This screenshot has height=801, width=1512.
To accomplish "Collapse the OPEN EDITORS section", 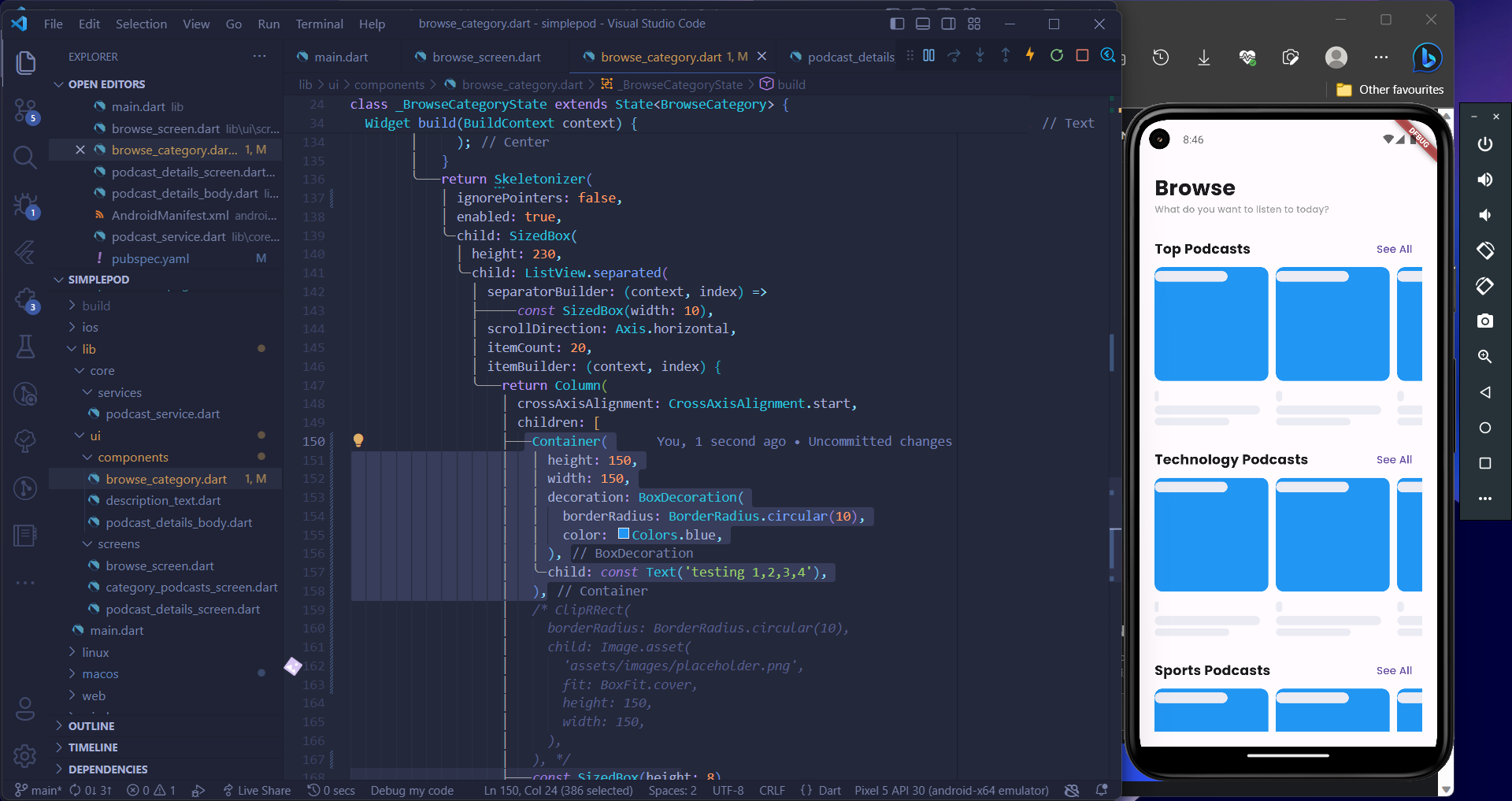I will coord(106,83).
